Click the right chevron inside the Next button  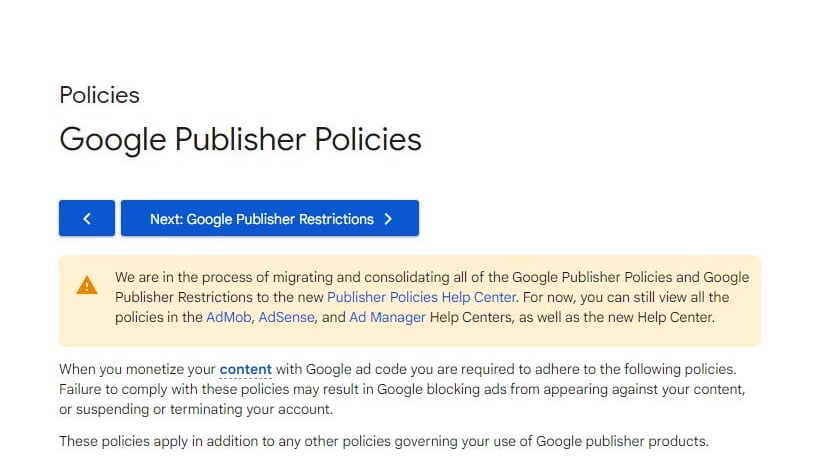[388, 219]
